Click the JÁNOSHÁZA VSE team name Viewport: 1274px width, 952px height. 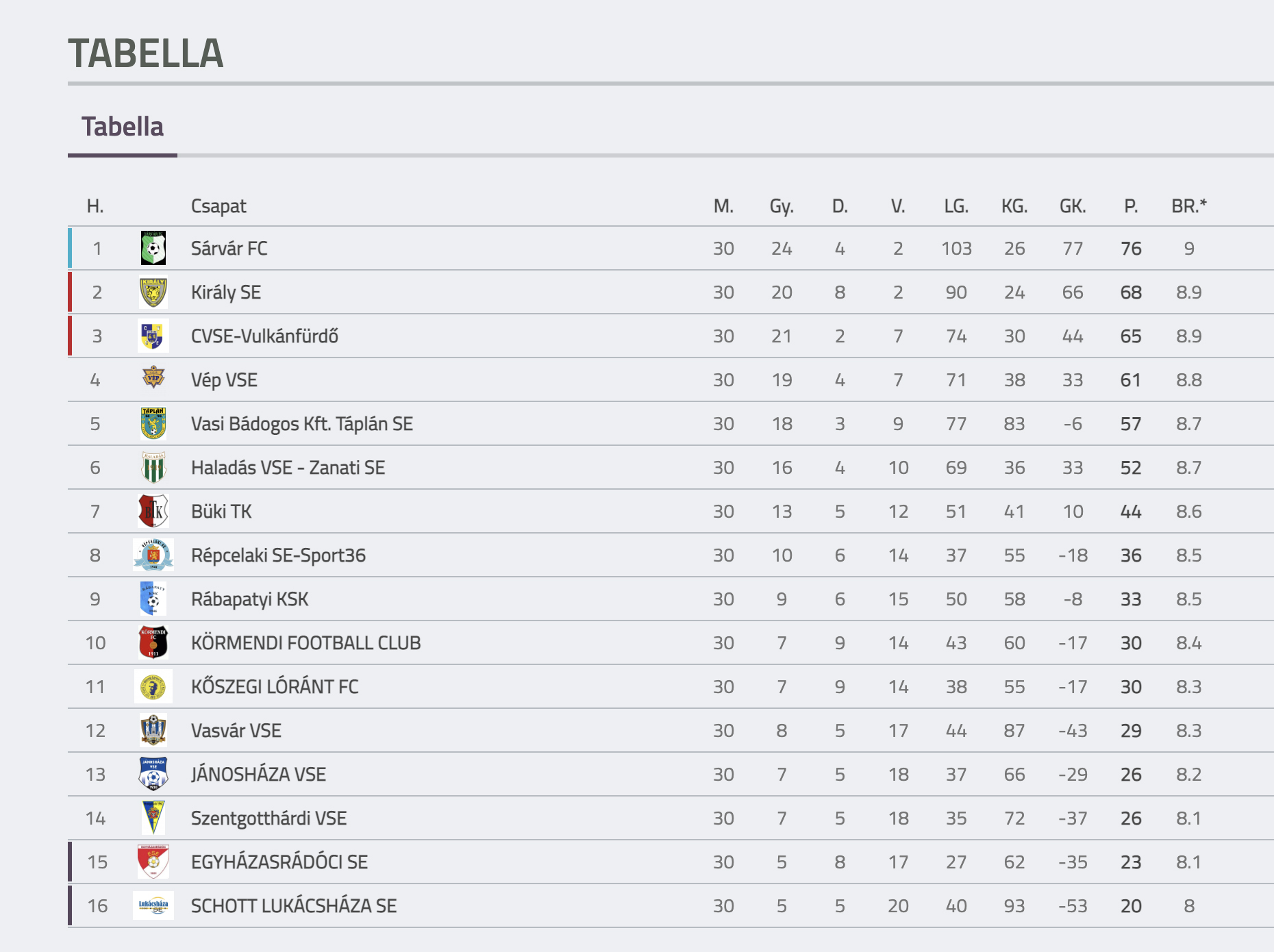click(x=258, y=774)
